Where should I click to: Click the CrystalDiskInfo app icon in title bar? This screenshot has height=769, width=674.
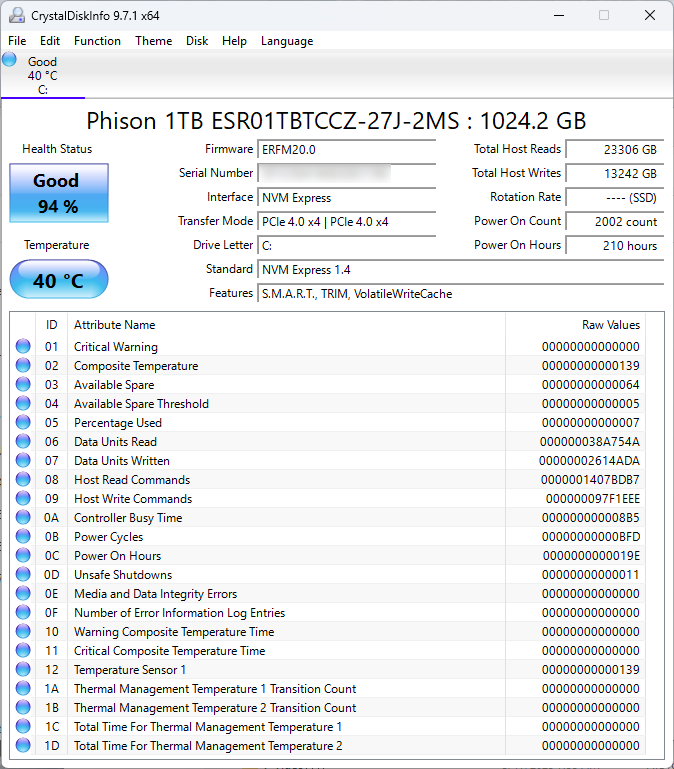[x=17, y=15]
